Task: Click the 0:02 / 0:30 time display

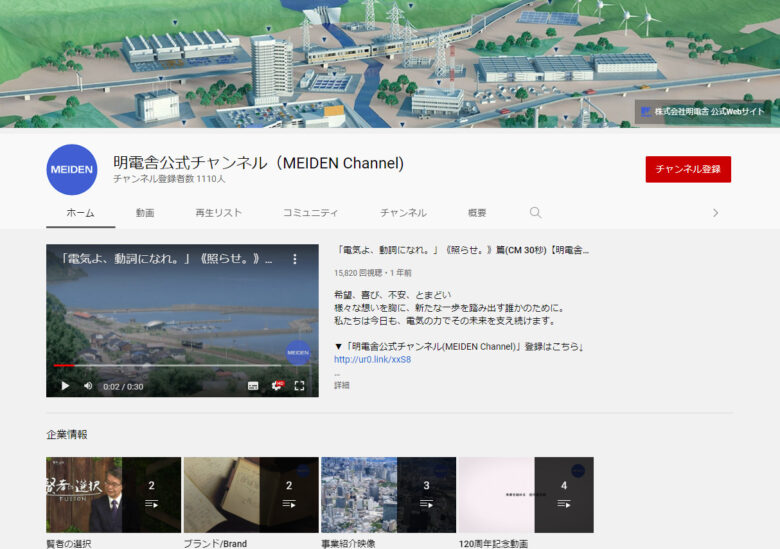Action: coord(123,386)
